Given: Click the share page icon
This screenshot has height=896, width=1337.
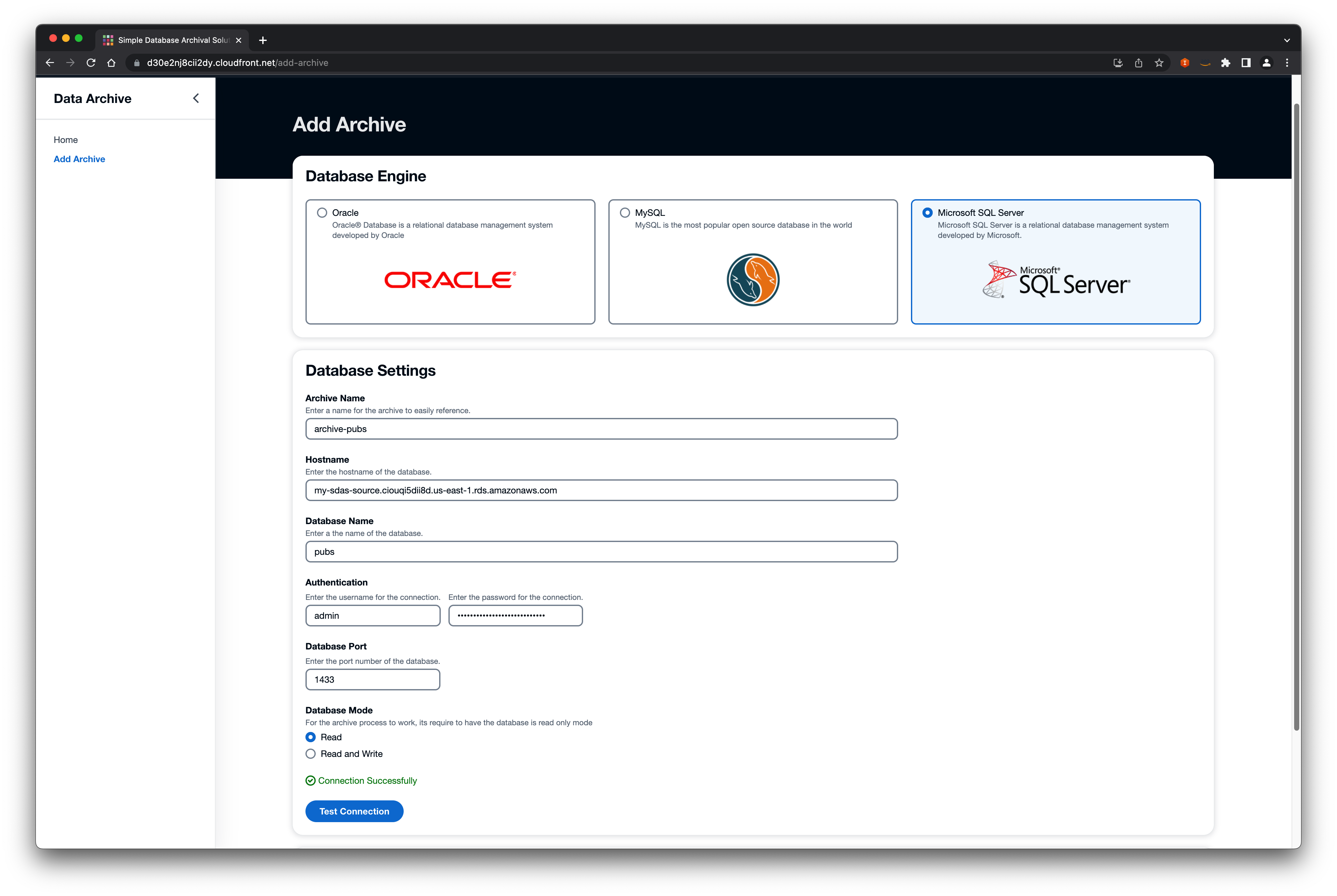Looking at the screenshot, I should tap(1138, 63).
